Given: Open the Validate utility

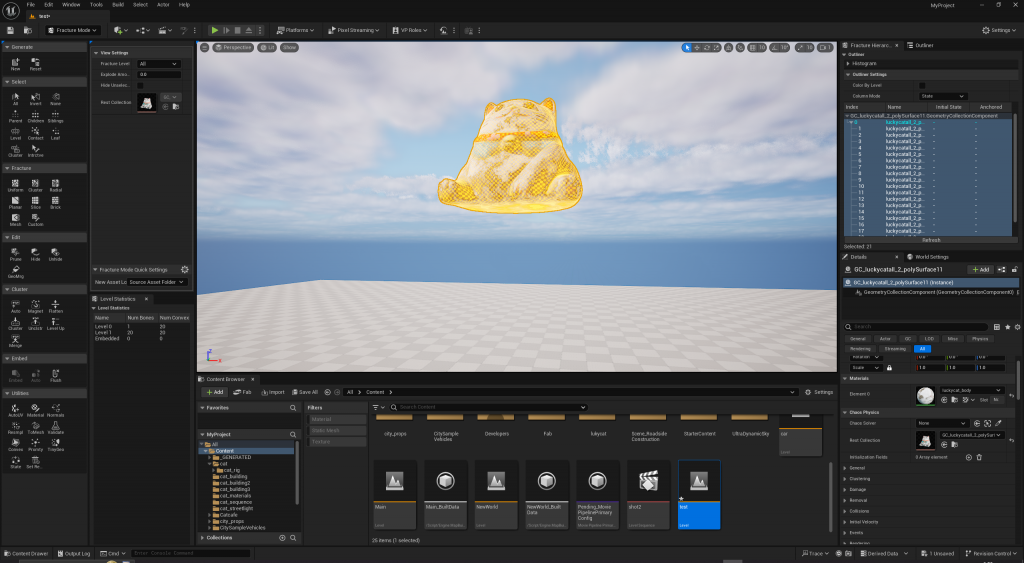Looking at the screenshot, I should (56, 427).
